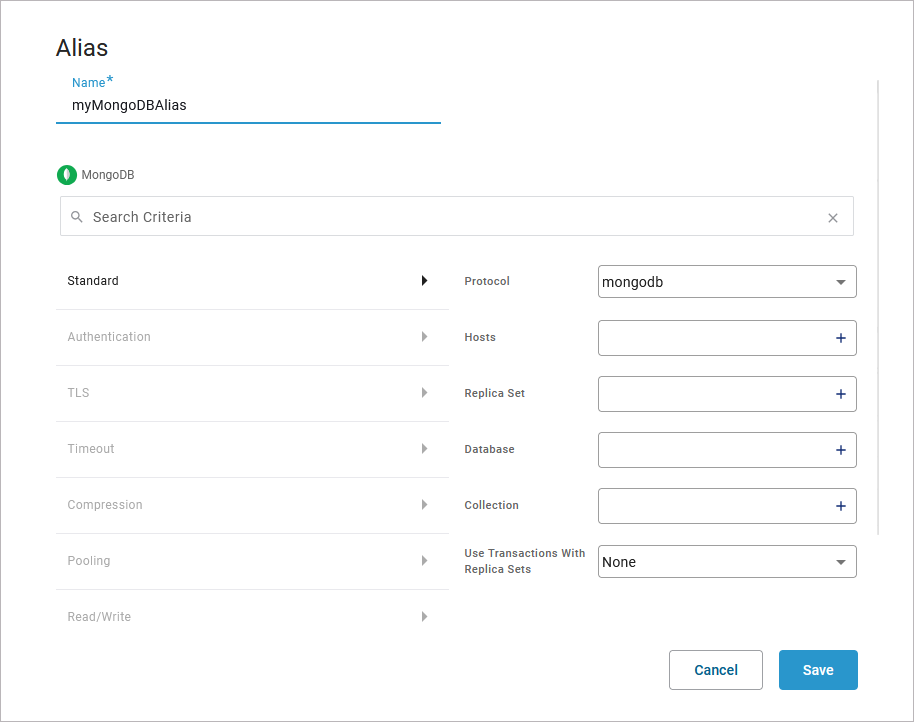The image size is (914, 722).
Task: Clear search criteria with the X icon
Action: click(x=833, y=217)
